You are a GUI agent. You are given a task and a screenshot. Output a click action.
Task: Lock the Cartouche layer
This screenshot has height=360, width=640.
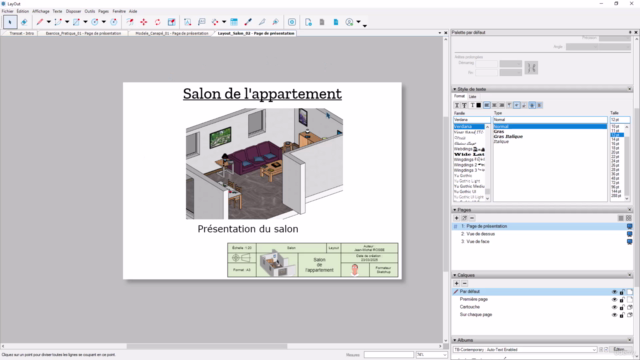[x=622, y=307]
